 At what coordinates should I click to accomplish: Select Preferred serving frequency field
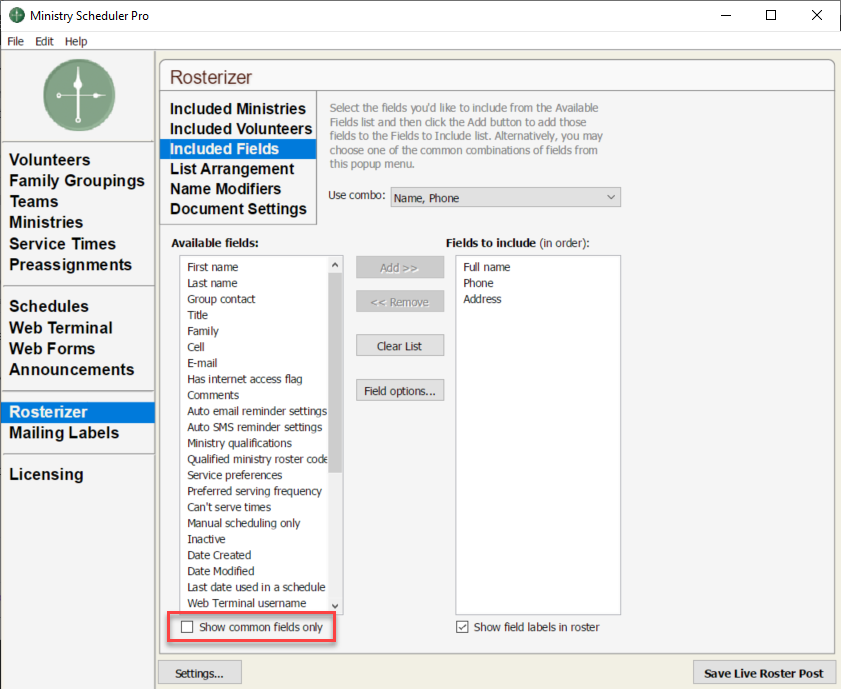(x=254, y=491)
